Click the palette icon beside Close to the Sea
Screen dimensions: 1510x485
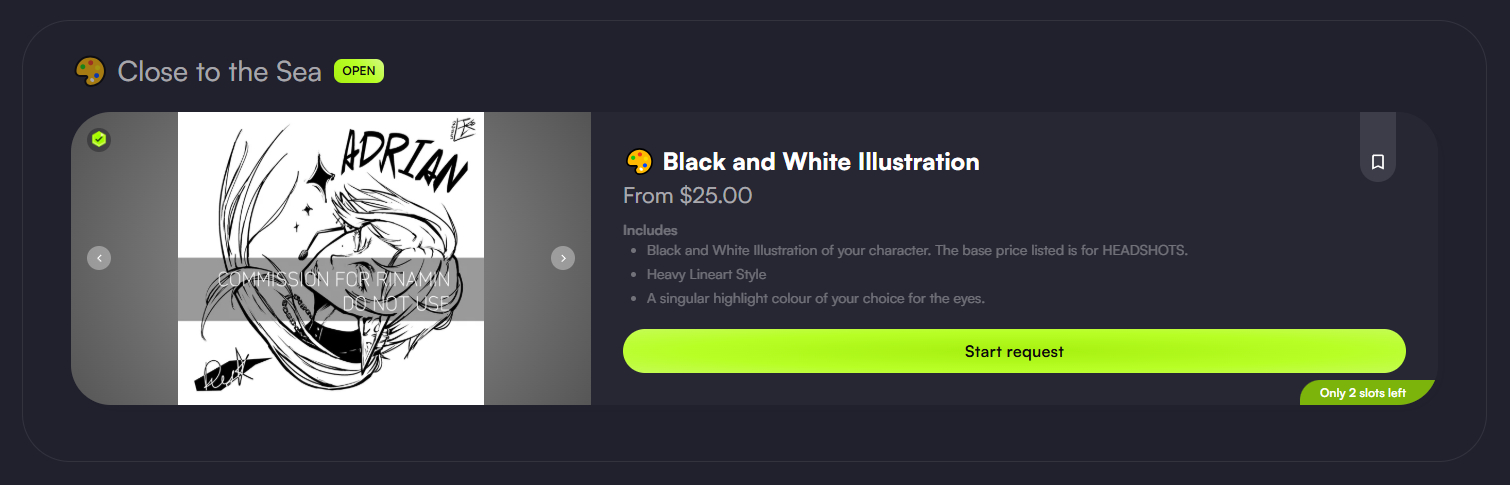[x=90, y=71]
